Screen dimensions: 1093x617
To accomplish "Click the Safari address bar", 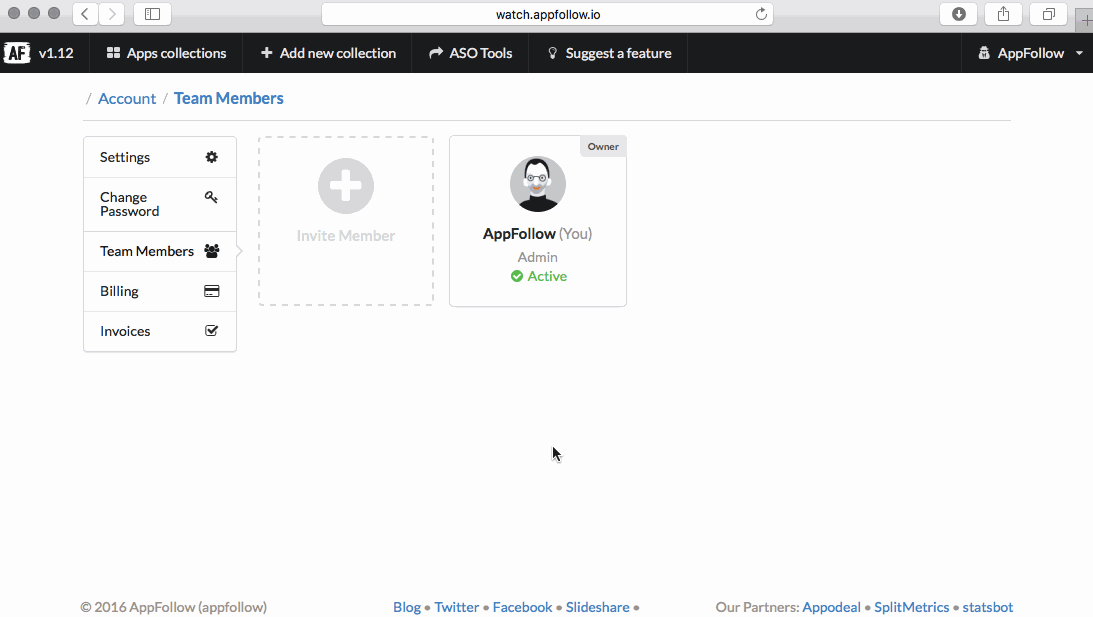I will click(x=547, y=14).
